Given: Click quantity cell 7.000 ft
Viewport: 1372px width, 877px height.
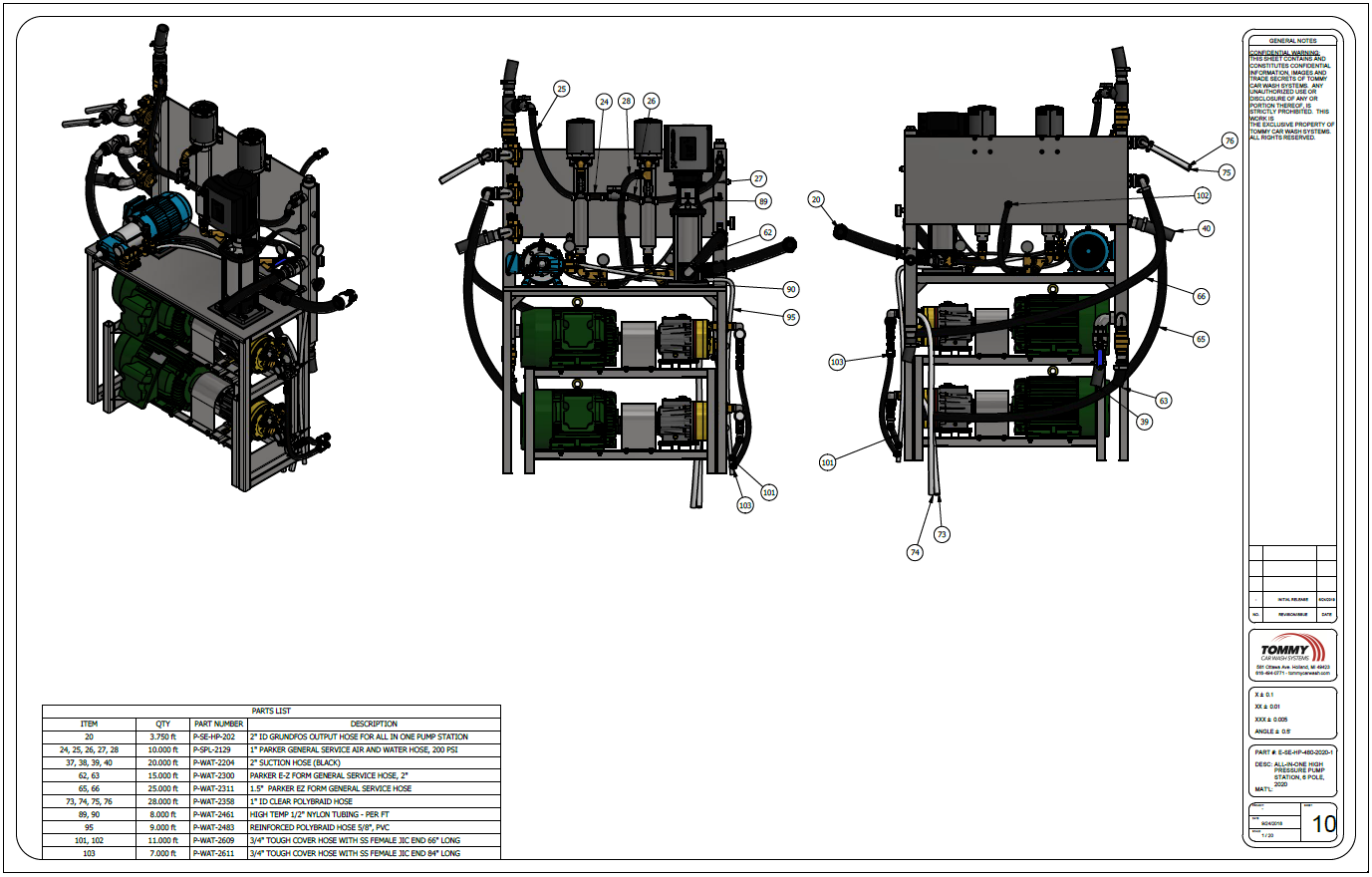Looking at the screenshot, I should click(163, 853).
